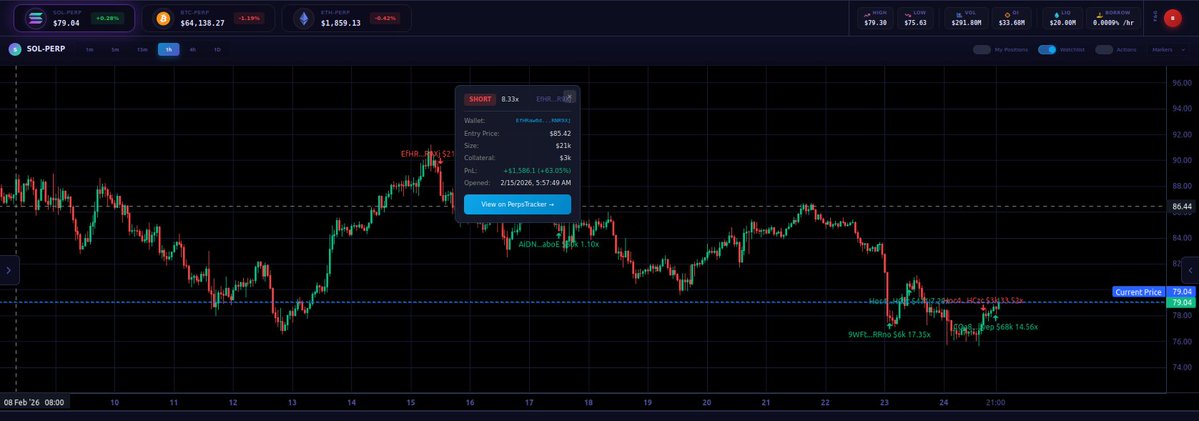Switch chart to 4h timeframe
The height and width of the screenshot is (421, 1199).
pyautogui.click(x=193, y=50)
